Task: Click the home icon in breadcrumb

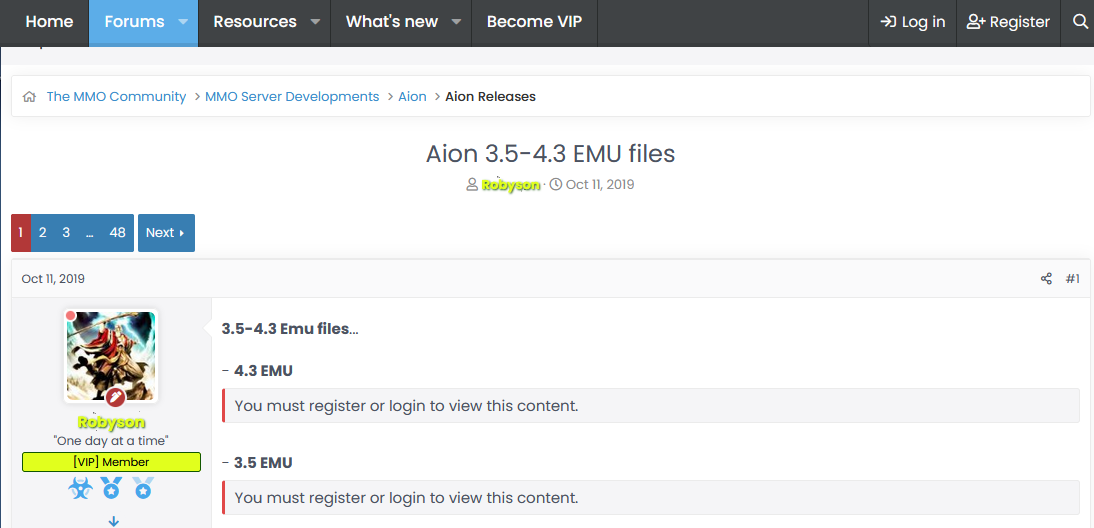Action: click(29, 97)
